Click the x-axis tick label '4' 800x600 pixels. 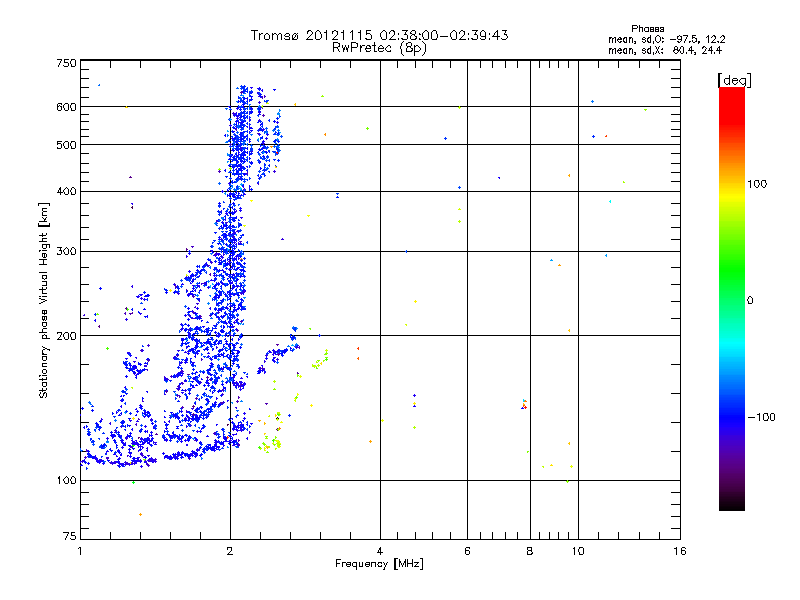tap(380, 551)
